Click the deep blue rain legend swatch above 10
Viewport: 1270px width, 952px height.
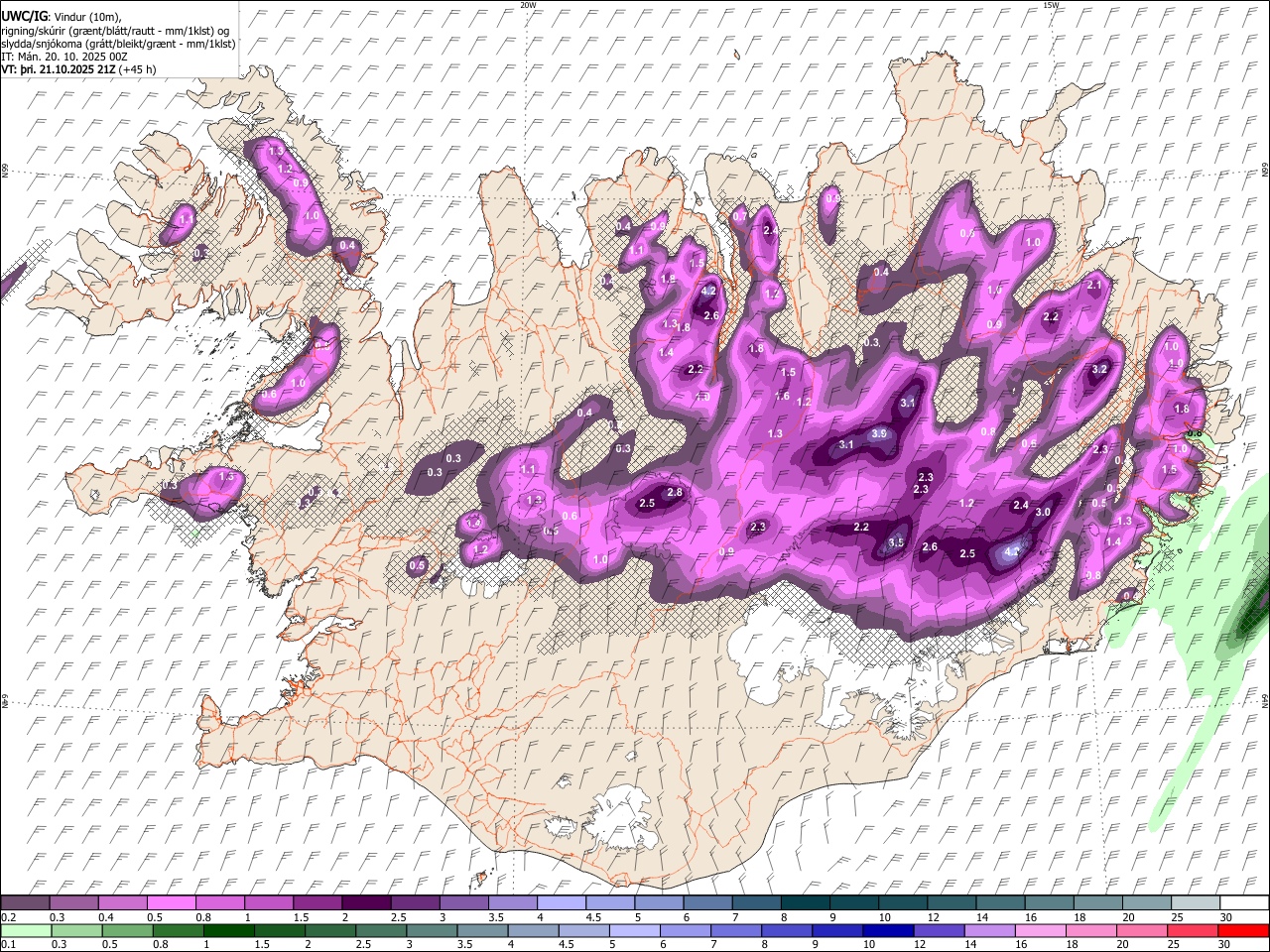(x=886, y=930)
